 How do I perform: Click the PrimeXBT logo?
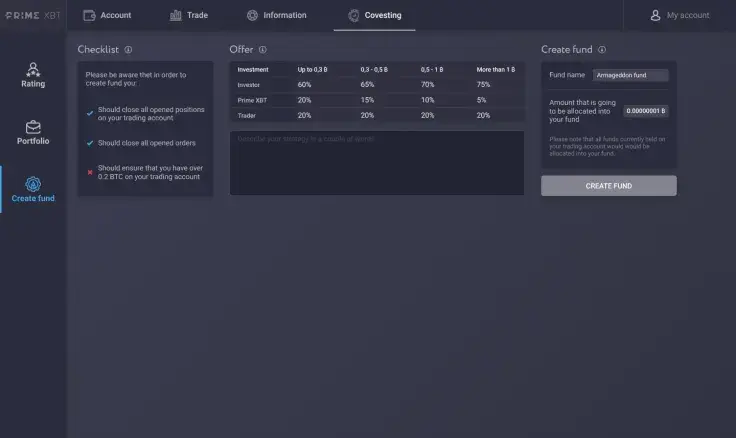click(x=33, y=15)
